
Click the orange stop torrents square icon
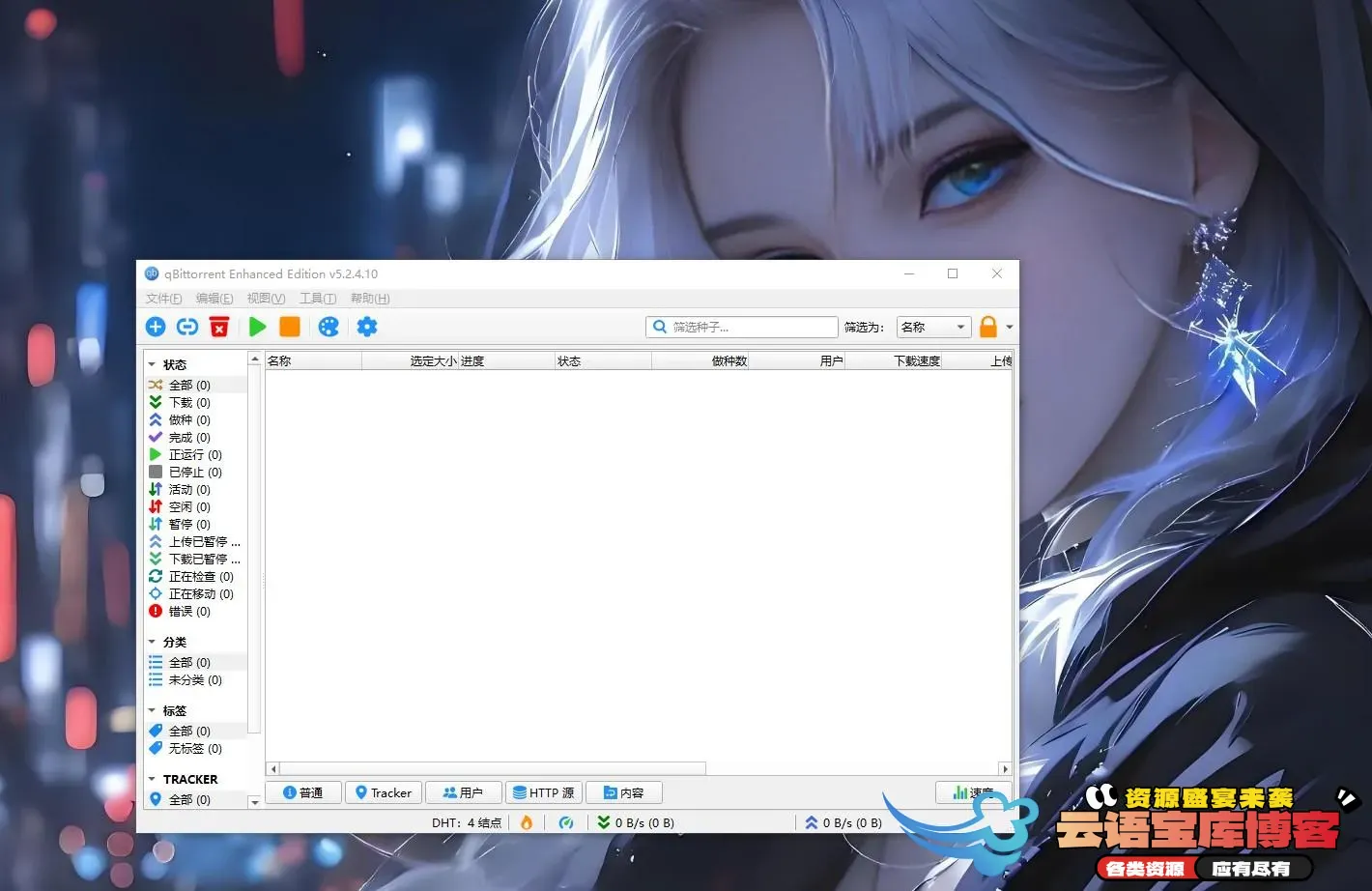coord(290,327)
